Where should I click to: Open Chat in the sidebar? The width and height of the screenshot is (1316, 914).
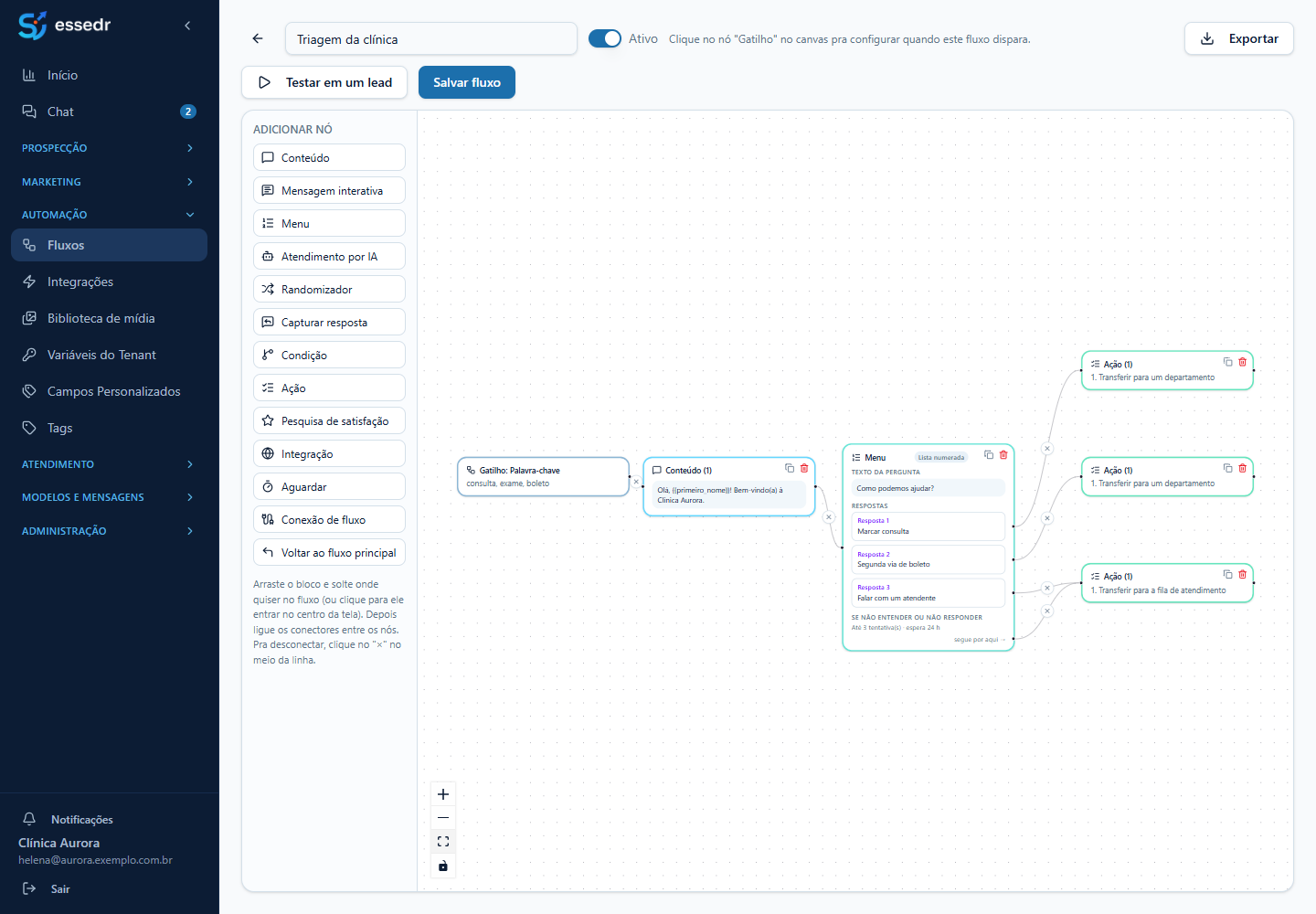[x=109, y=112]
